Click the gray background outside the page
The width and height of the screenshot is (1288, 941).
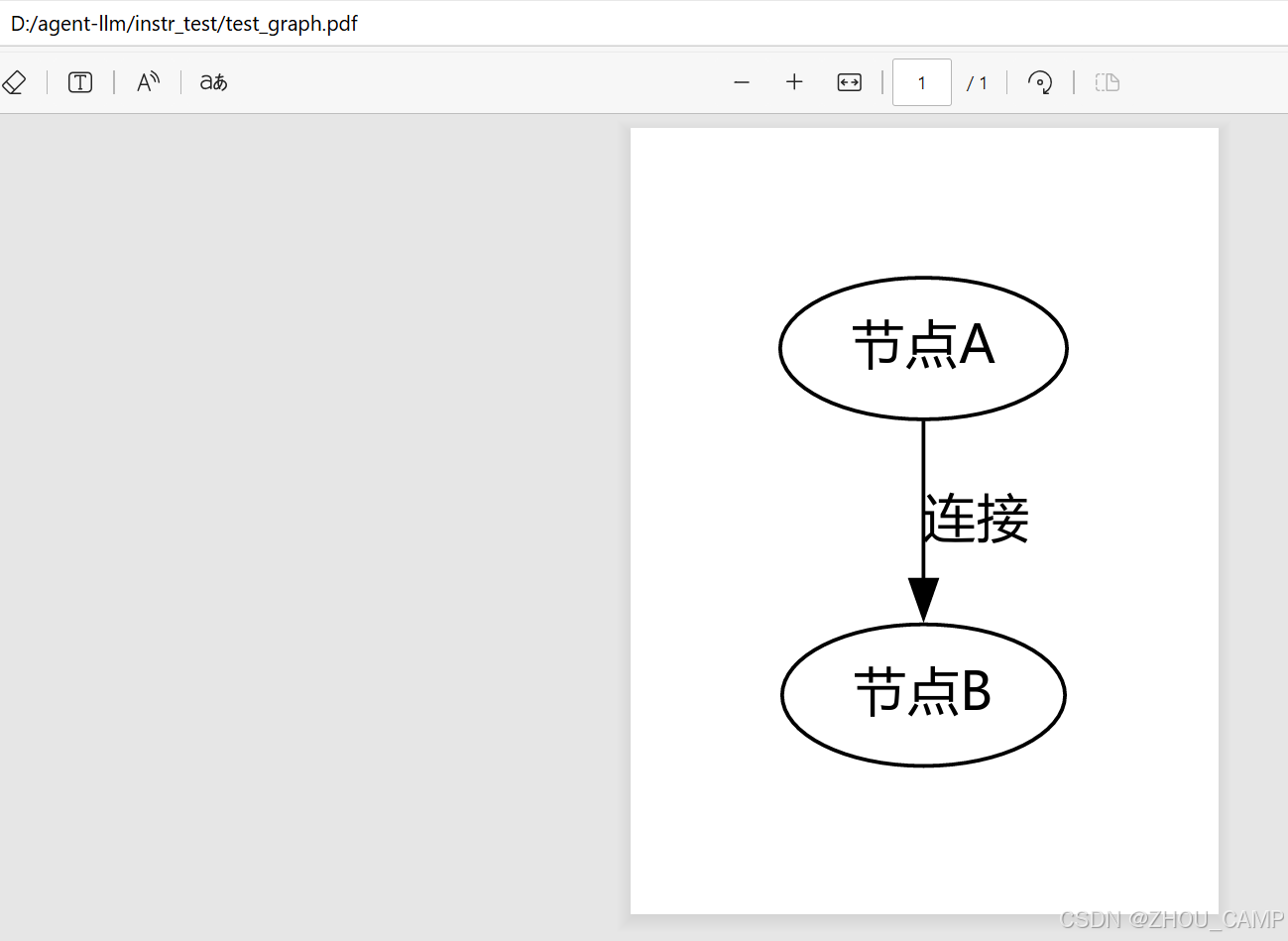297,496
